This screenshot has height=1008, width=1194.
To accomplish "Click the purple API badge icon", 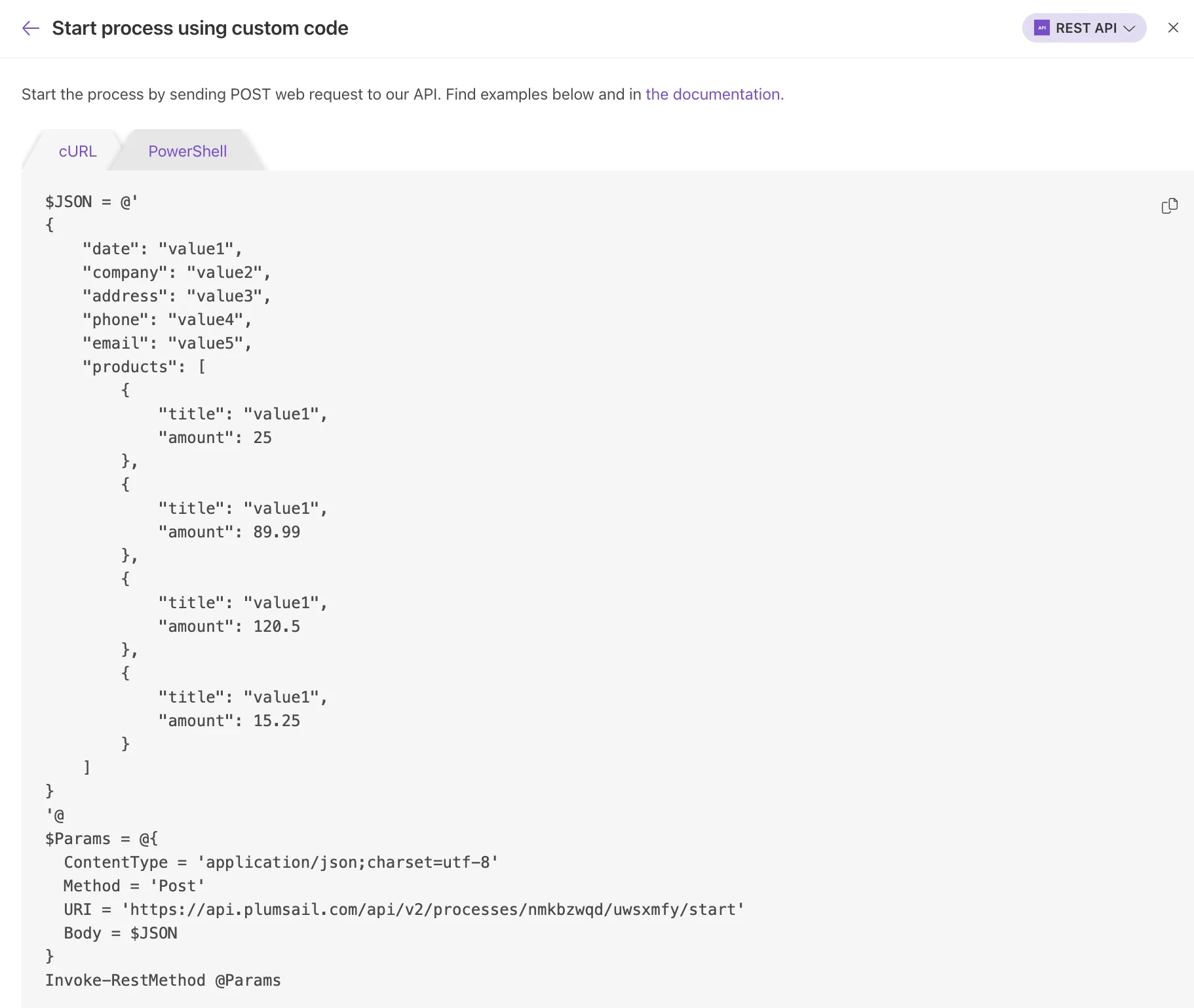I will [1041, 28].
